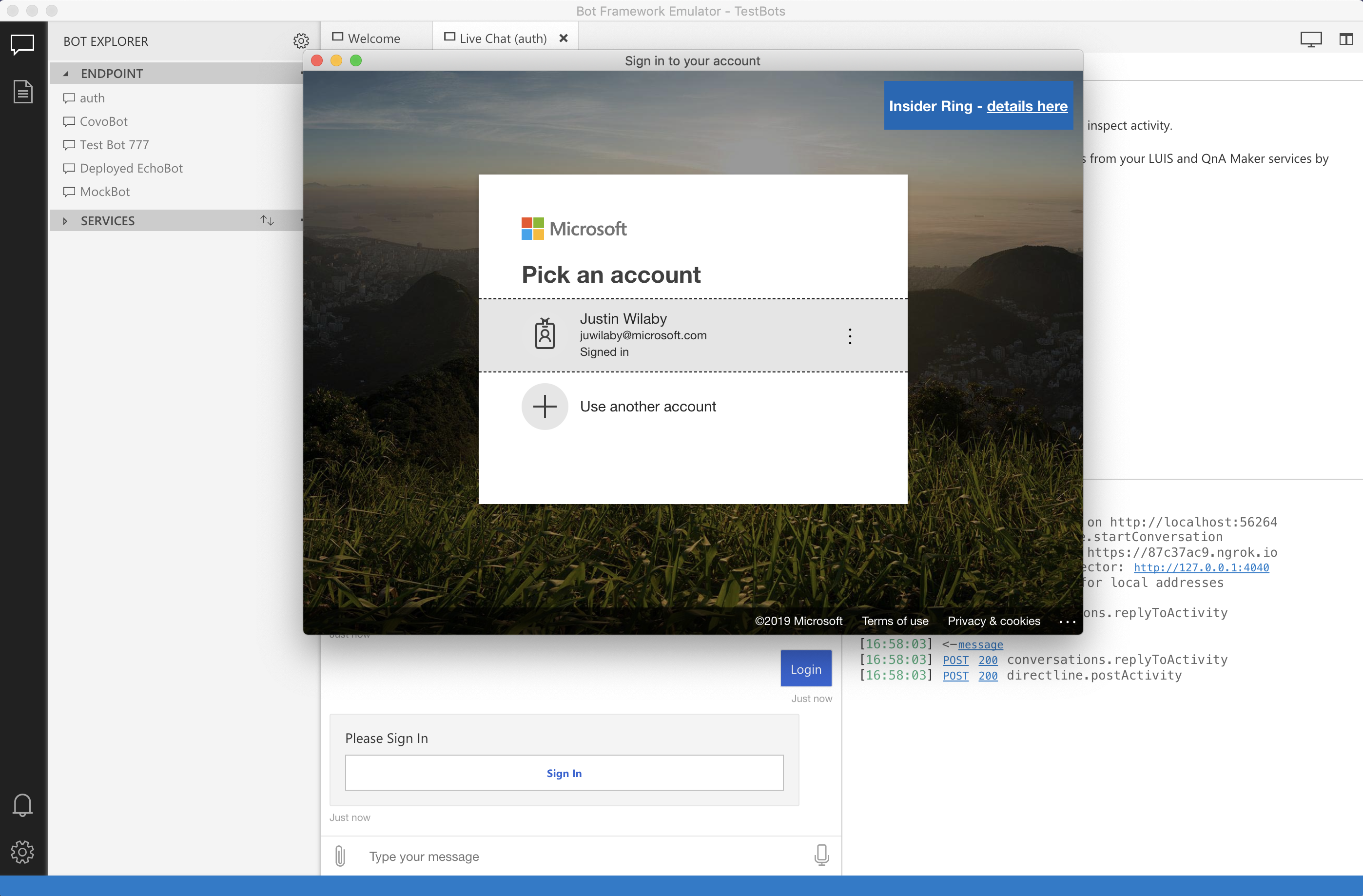
Task: Inspect the message log link
Action: (980, 644)
